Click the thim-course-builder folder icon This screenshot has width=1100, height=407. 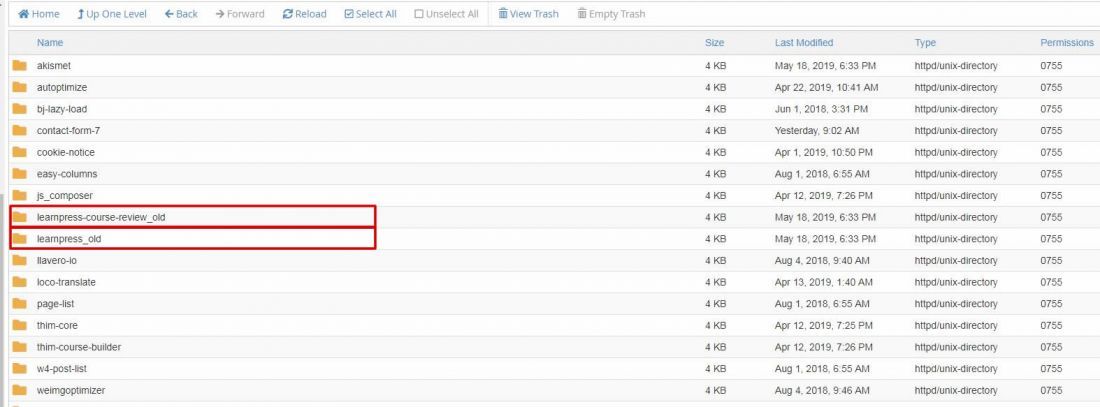point(20,347)
